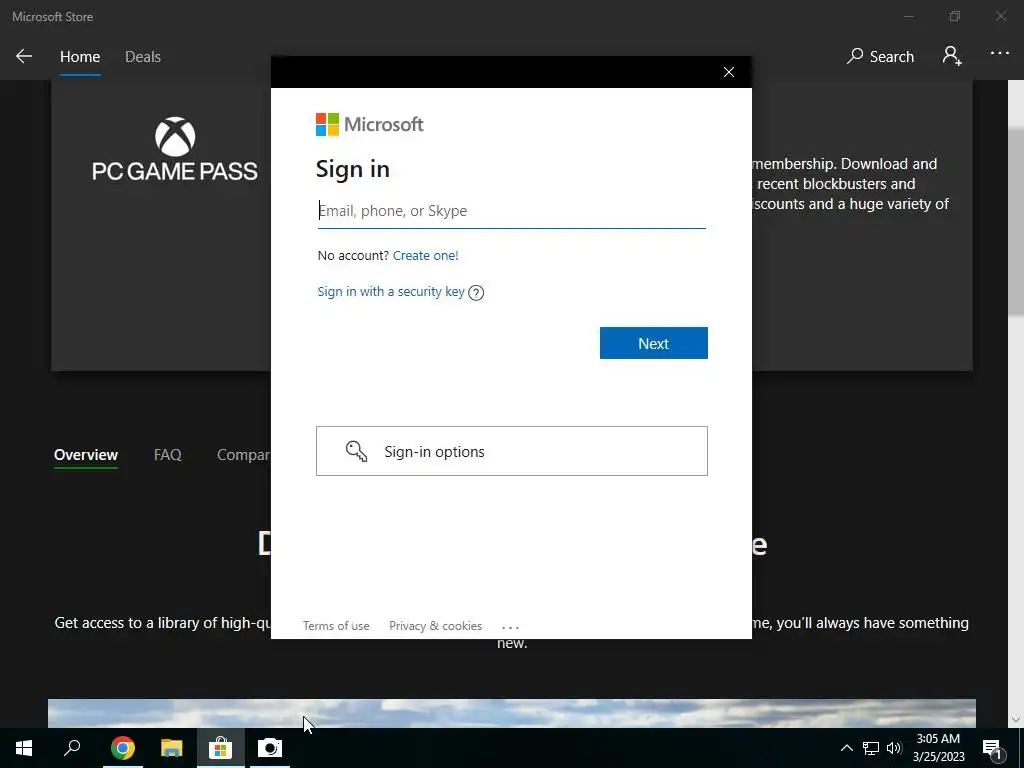Open Sign-in options
1024x768 pixels.
click(x=511, y=451)
